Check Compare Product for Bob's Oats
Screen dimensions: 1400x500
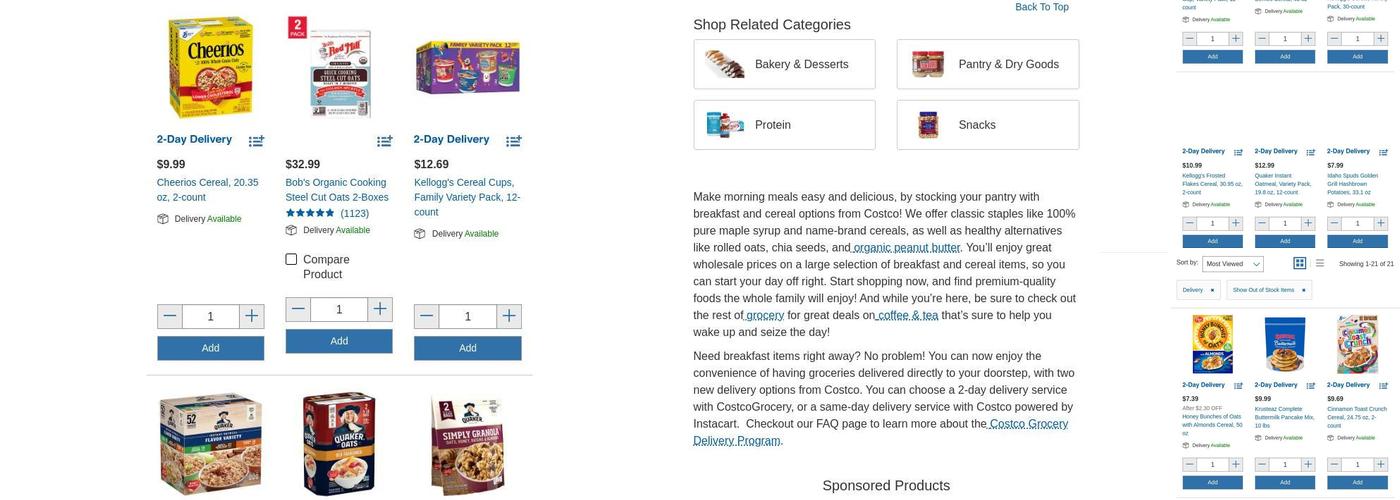click(x=292, y=260)
